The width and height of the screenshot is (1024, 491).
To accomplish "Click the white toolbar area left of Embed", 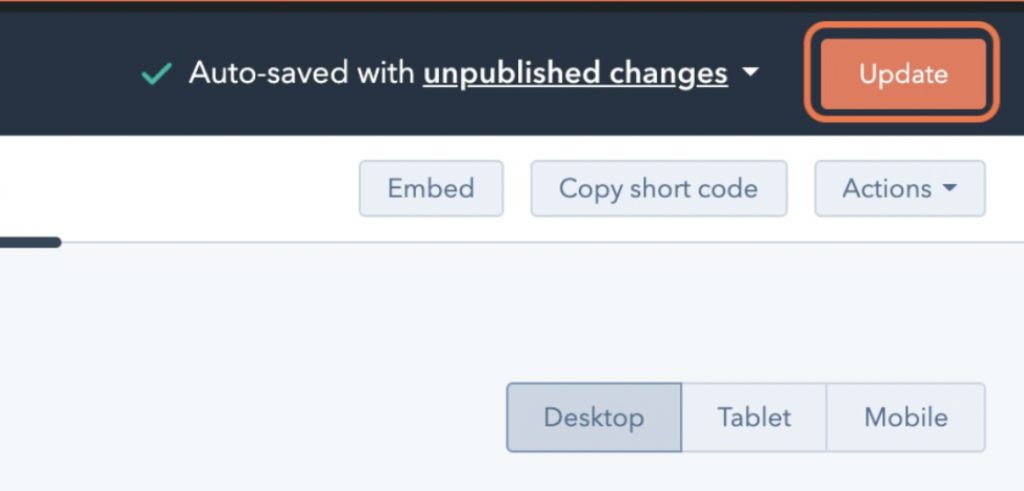I will 180,188.
